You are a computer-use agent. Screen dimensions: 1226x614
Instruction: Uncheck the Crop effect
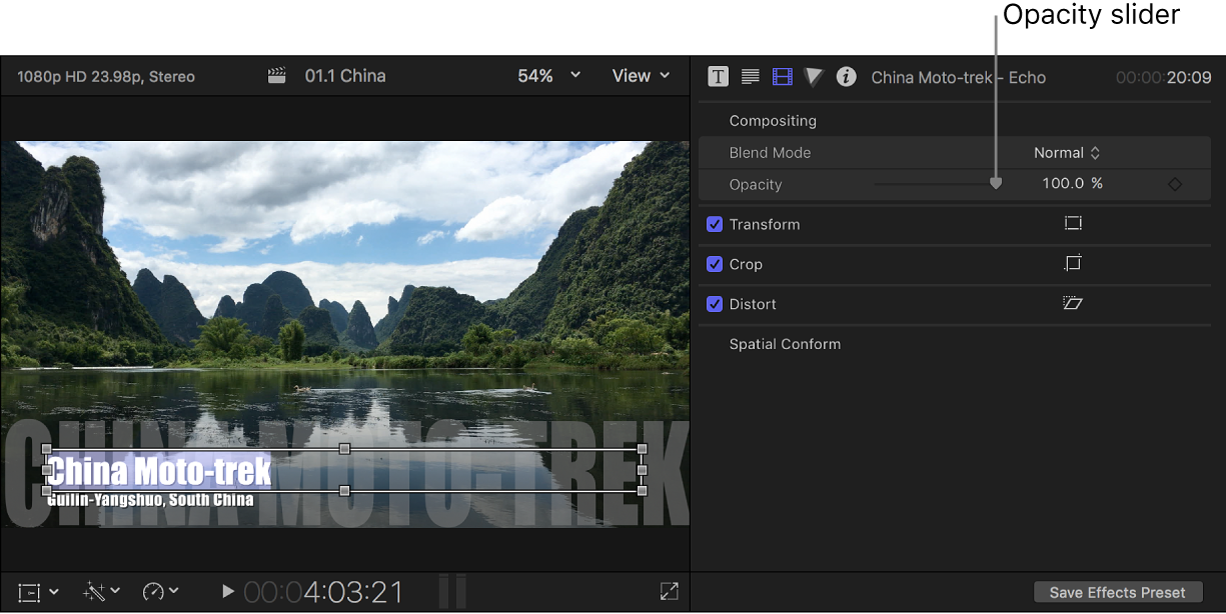tap(714, 264)
